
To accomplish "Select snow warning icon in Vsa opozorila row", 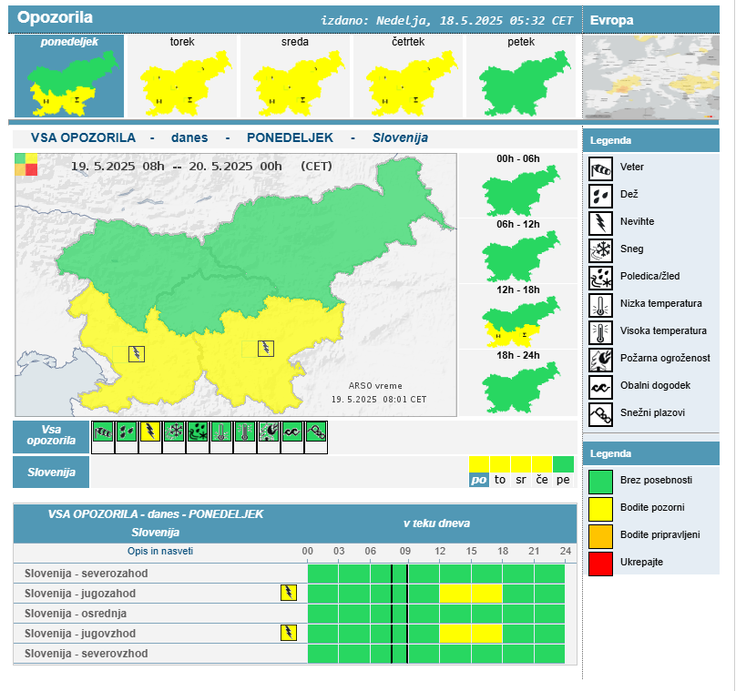I will [174, 431].
